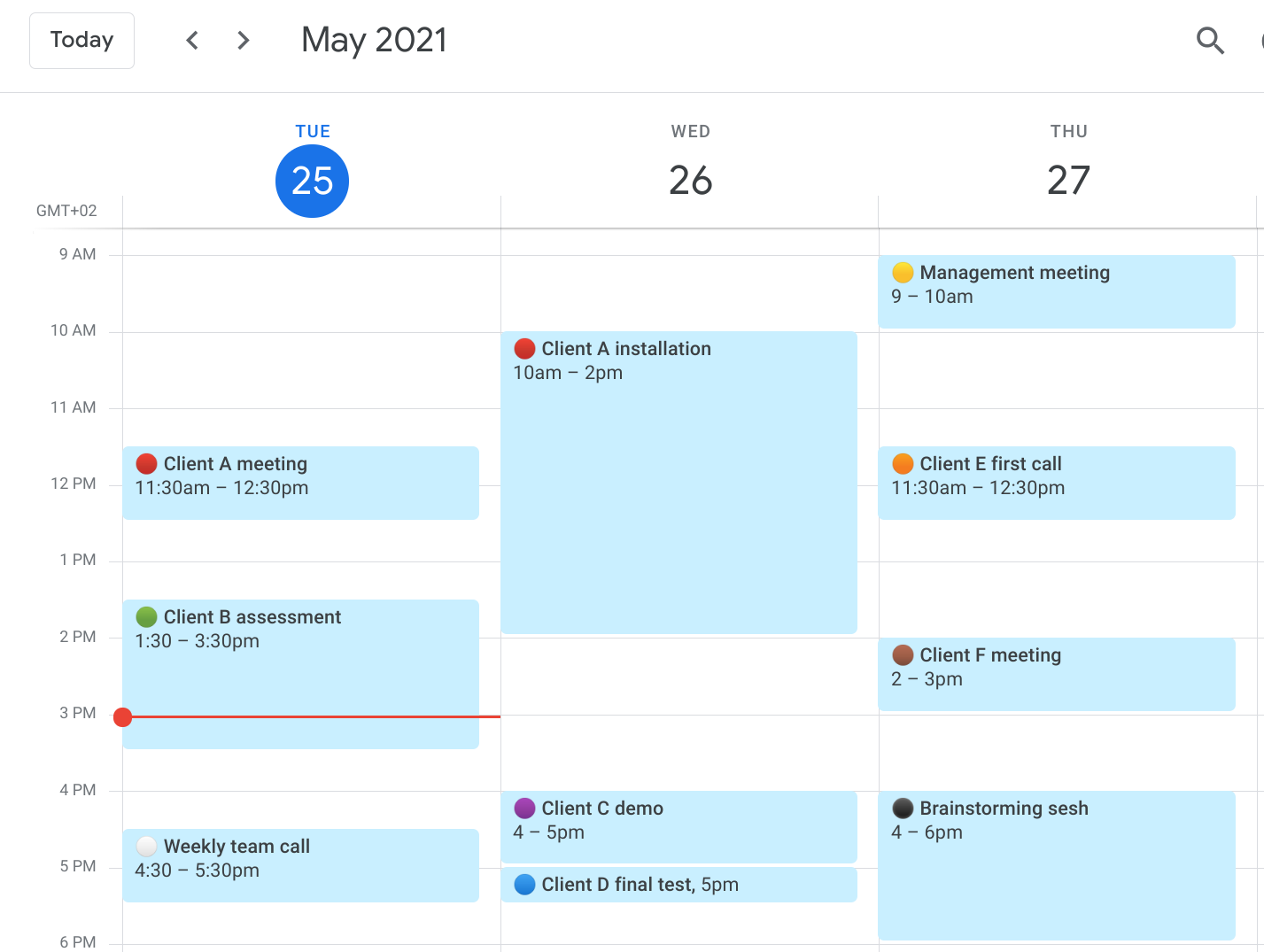Click the 2 PM time label
1264x952 pixels.
78,637
